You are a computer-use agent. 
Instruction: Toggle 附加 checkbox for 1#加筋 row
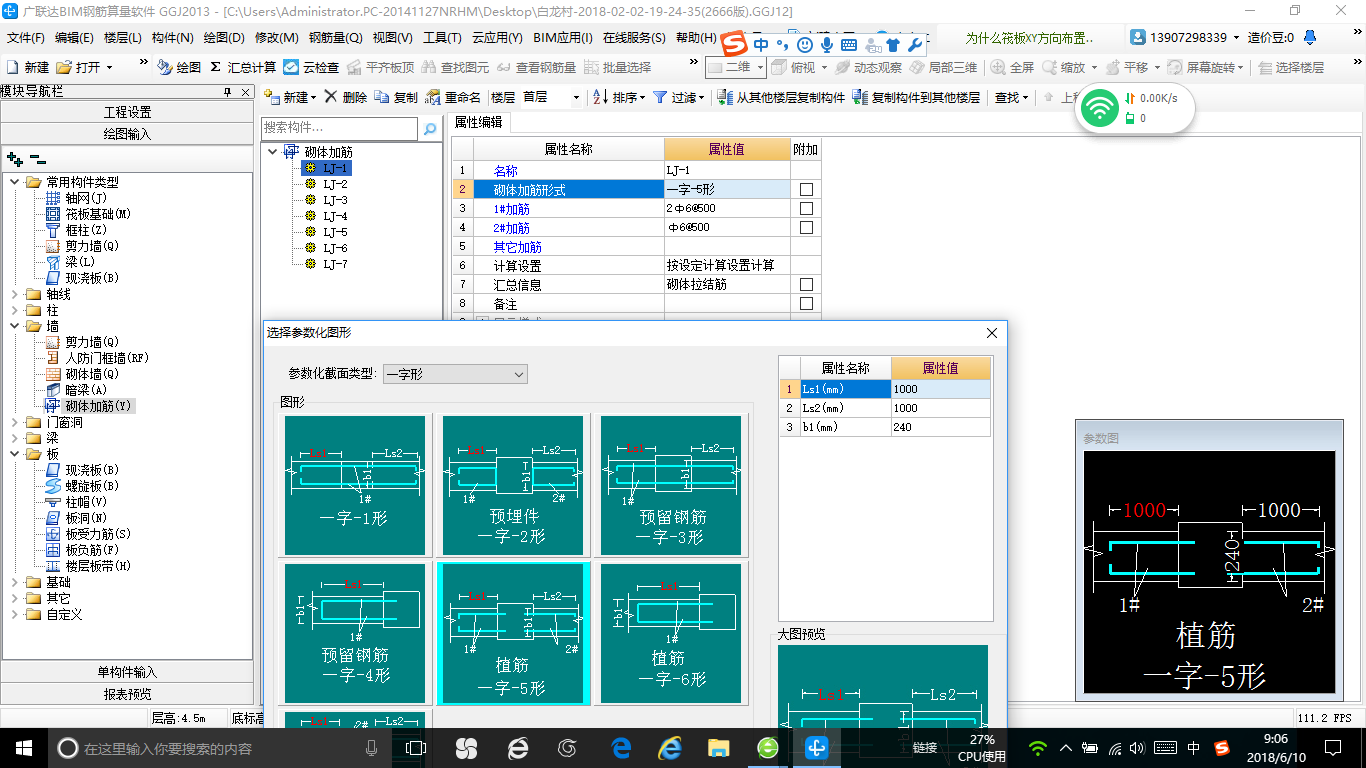806,208
